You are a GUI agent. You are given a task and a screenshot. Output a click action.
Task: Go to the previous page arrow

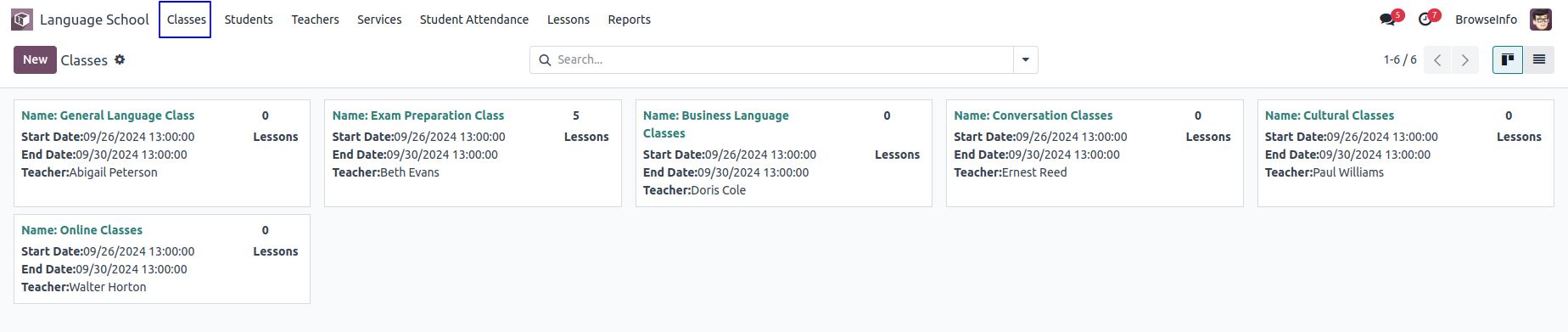1437,60
